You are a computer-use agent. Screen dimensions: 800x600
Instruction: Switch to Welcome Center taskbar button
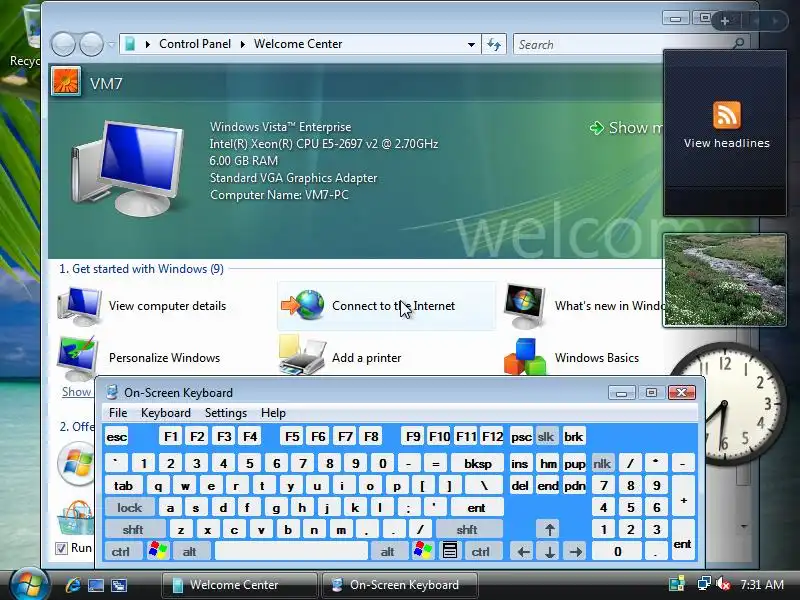(239, 585)
